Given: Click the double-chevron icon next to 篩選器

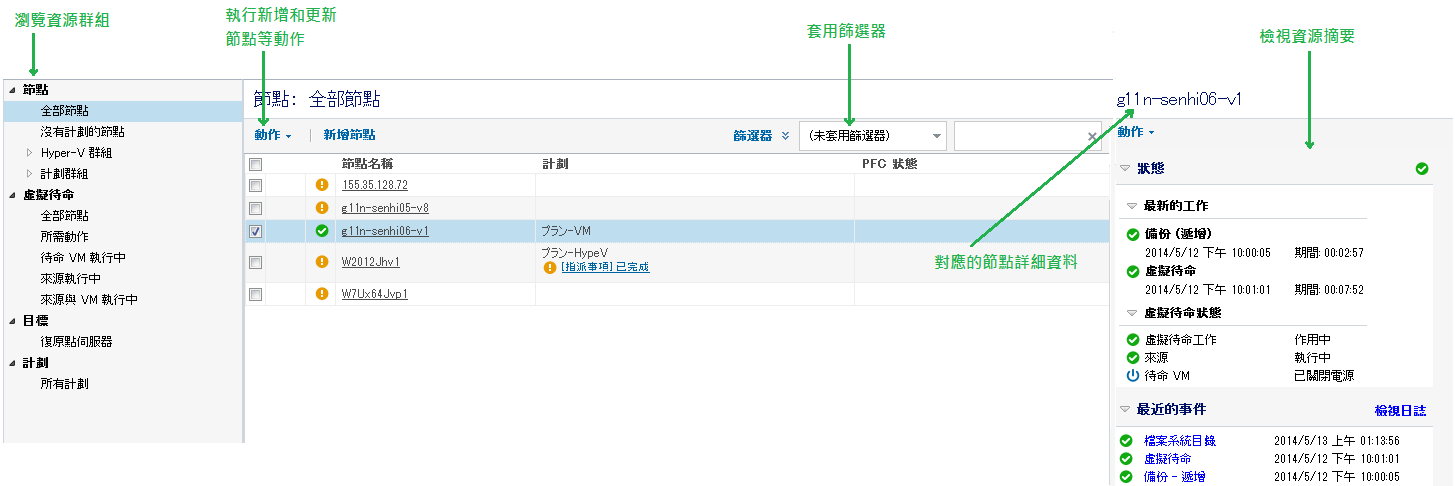Looking at the screenshot, I should (x=786, y=136).
